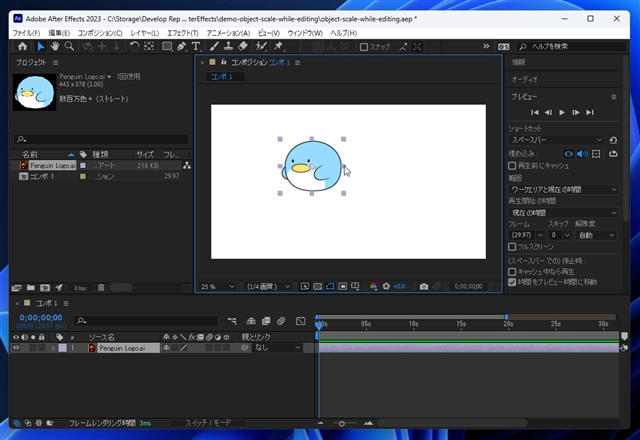This screenshot has height=440, width=640.
Task: Open the コンポジション(C) menu
Action: 100,33
